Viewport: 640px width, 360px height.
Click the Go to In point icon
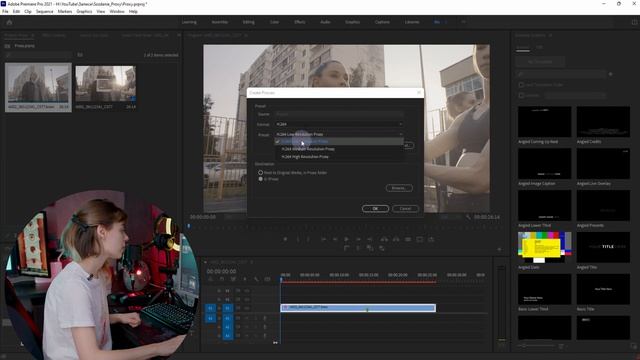[x=323, y=239]
